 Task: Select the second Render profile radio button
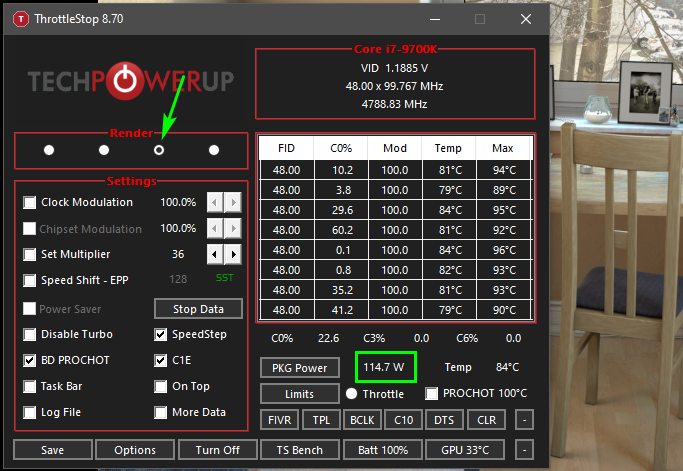pyautogui.click(x=104, y=150)
